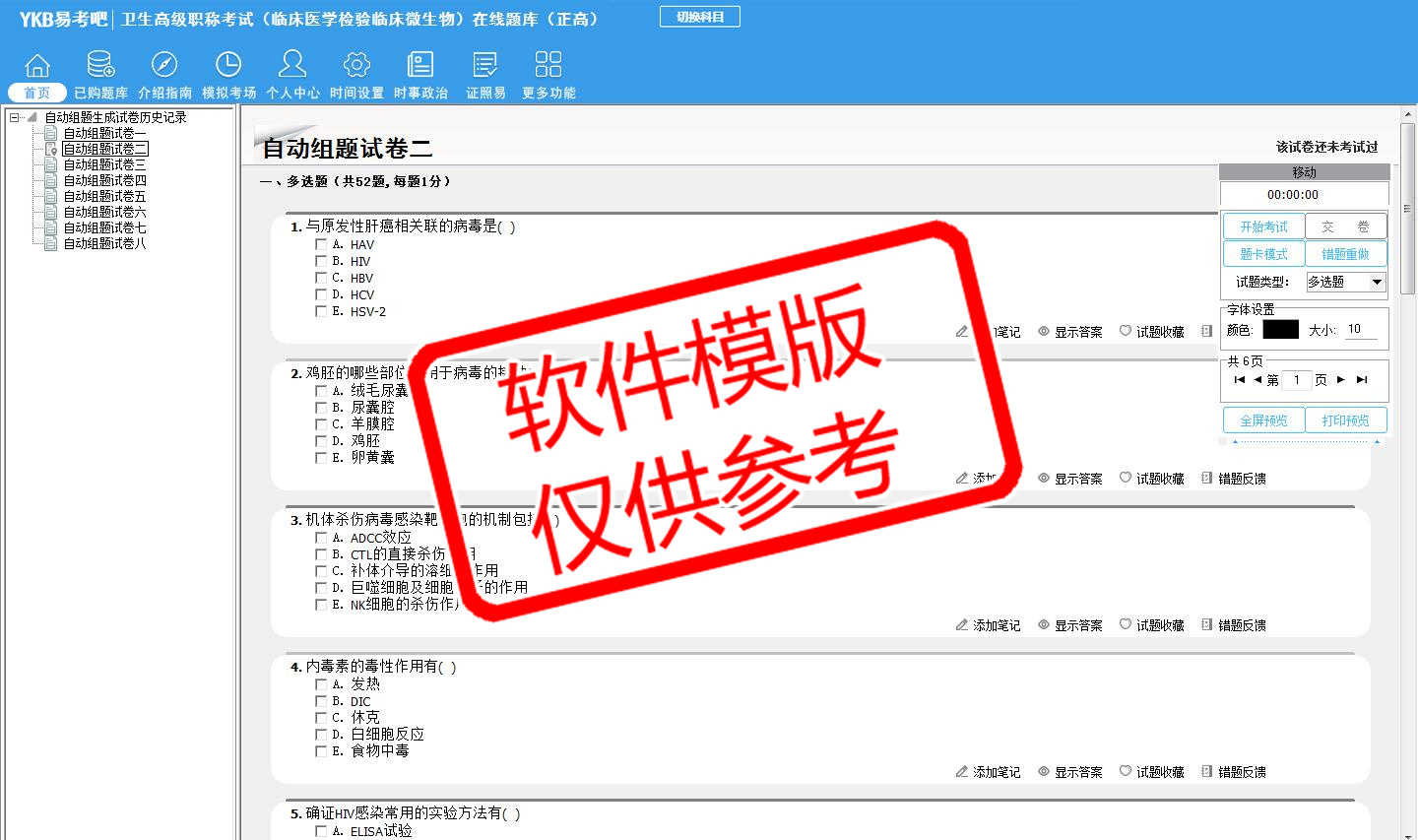This screenshot has width=1418, height=840.
Task: Open the 已购题库 purchased question bank
Action: click(100, 76)
